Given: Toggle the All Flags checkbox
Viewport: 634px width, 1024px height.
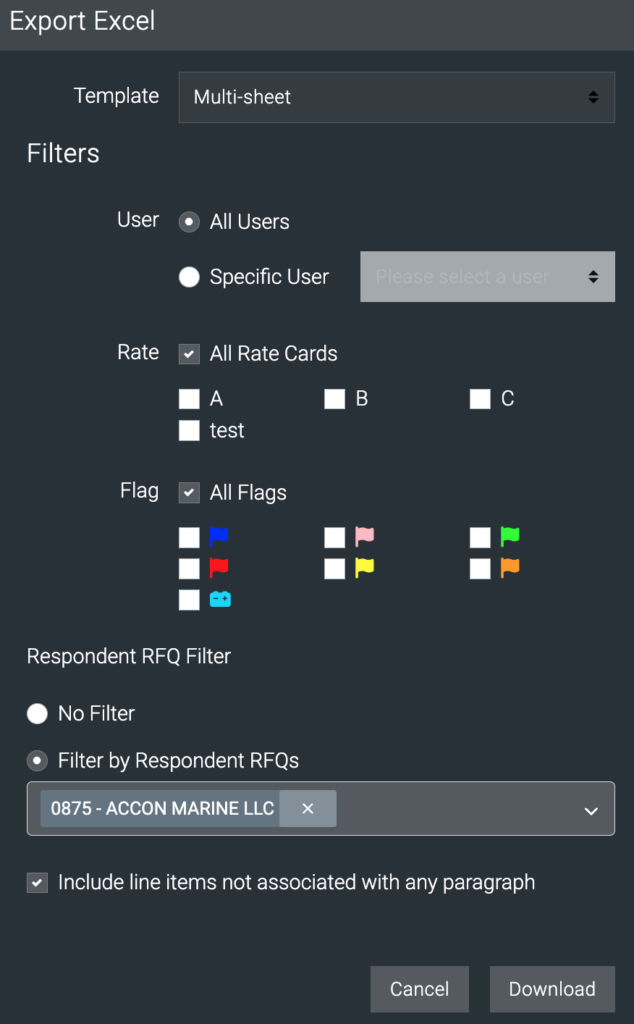Looking at the screenshot, I should click(x=189, y=493).
